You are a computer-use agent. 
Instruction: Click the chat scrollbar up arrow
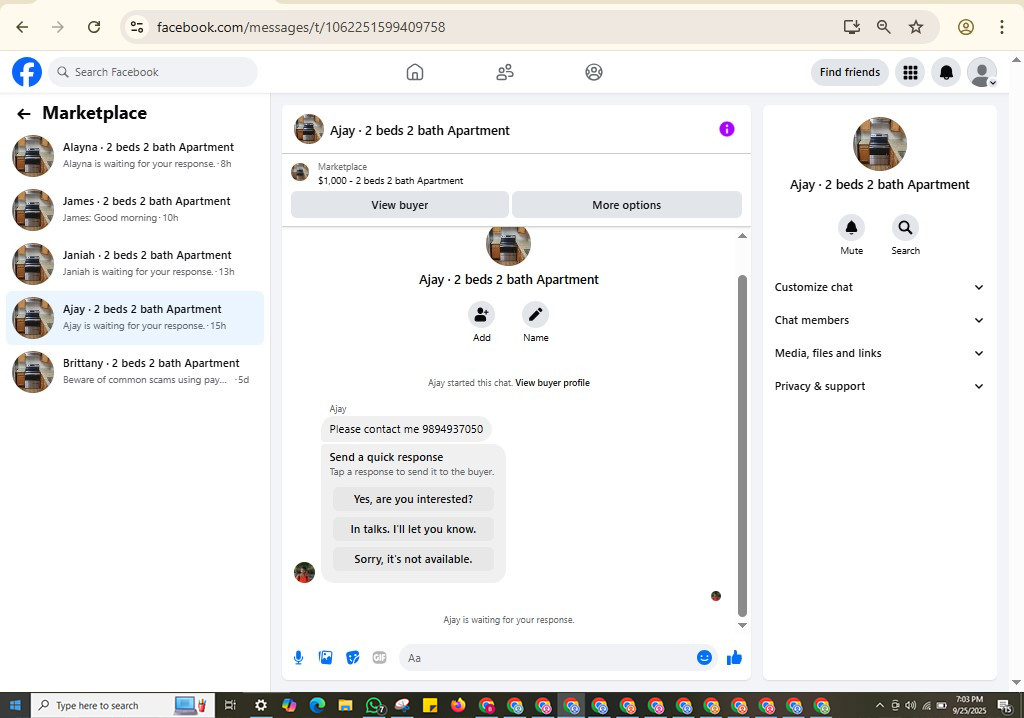(x=742, y=236)
